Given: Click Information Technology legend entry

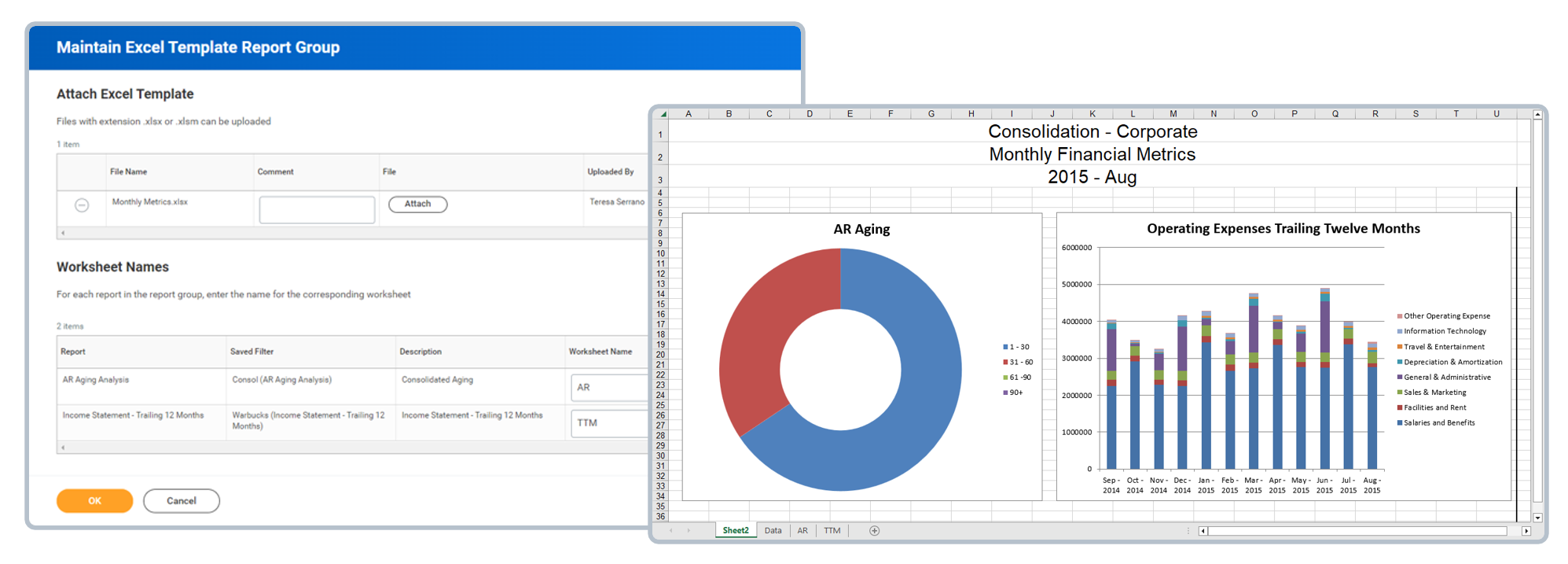Looking at the screenshot, I should click(x=1441, y=331).
